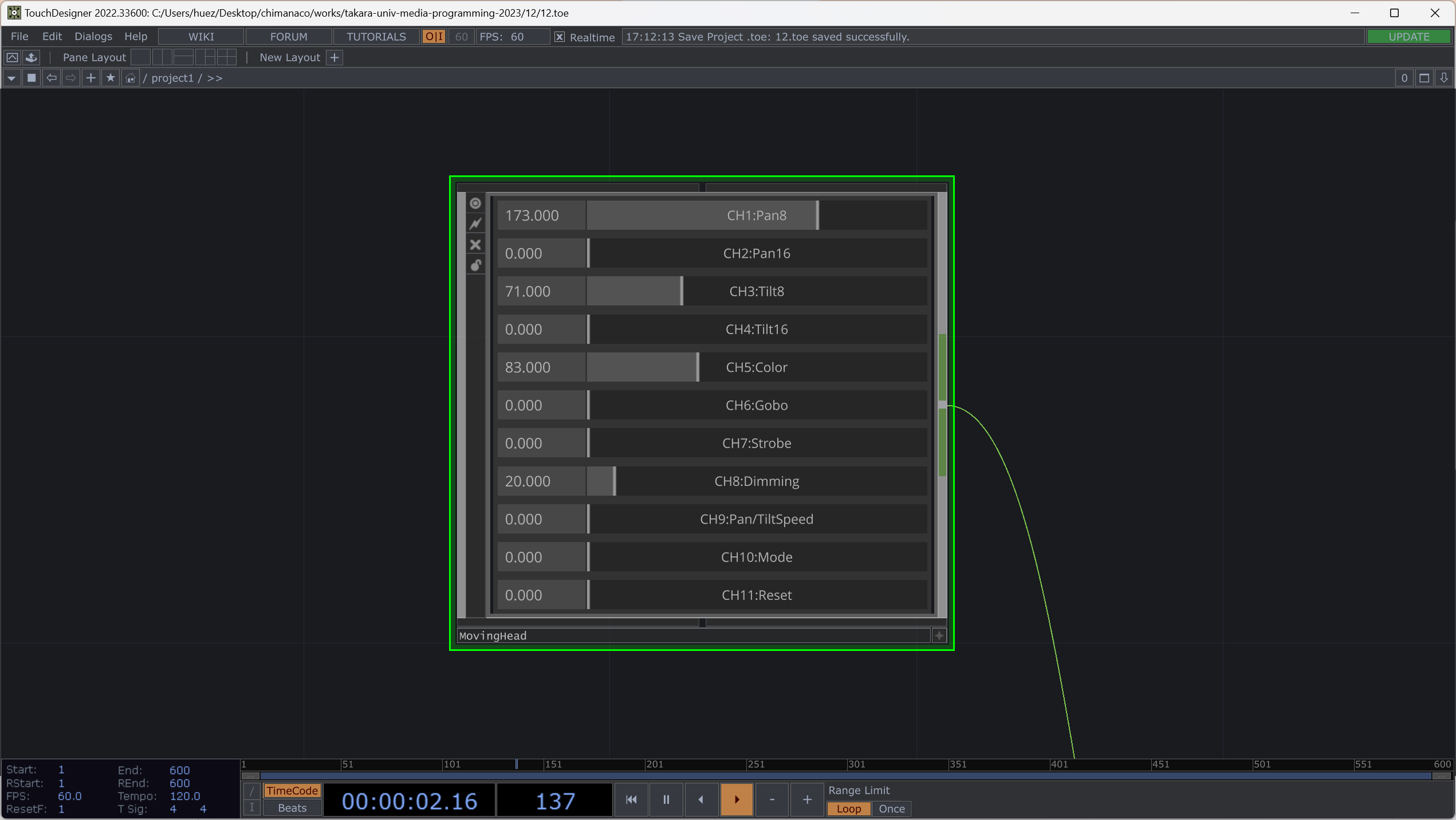This screenshot has width=1456, height=820.
Task: Click the lock icon on MovingHead node
Action: pyautogui.click(x=475, y=265)
